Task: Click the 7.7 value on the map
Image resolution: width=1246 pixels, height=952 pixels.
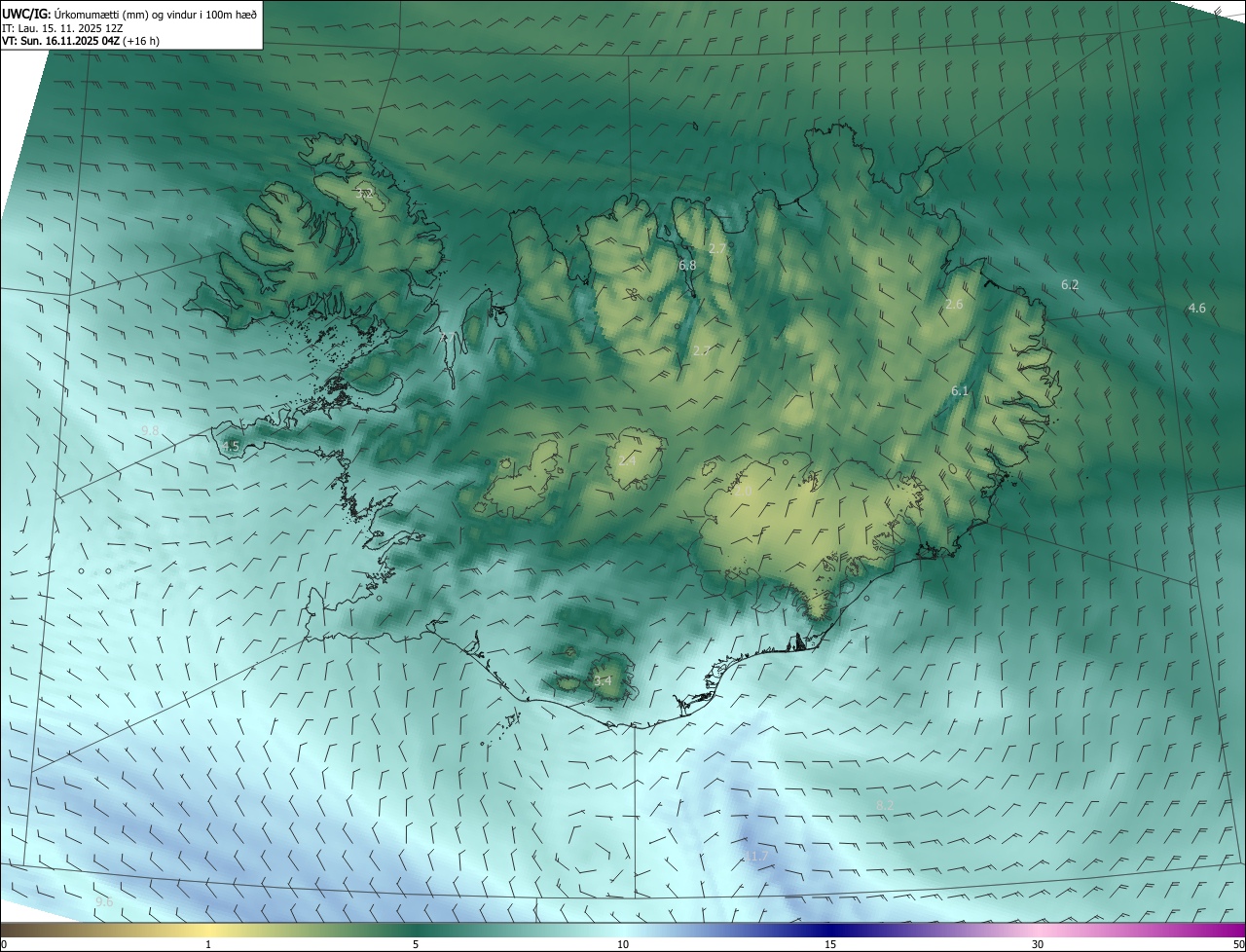Action: [446, 337]
